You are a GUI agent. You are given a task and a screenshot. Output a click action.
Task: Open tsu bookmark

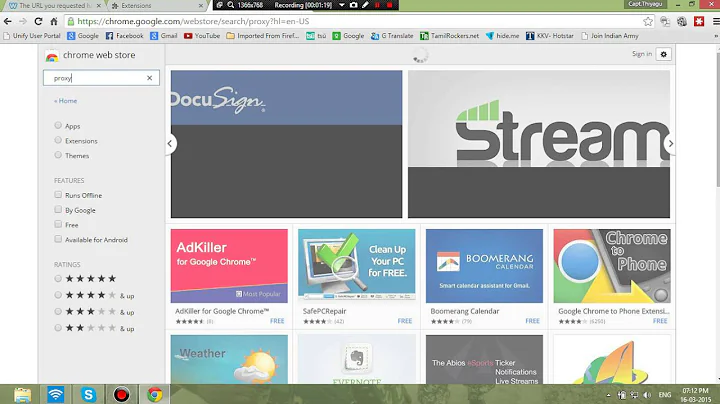[316, 35]
